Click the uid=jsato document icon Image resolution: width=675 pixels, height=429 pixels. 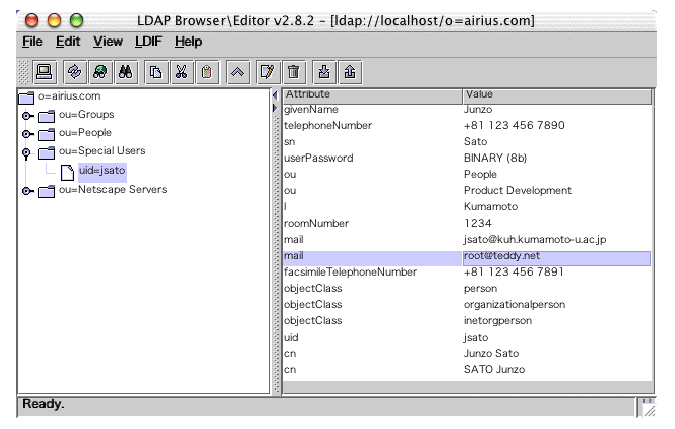[67, 173]
